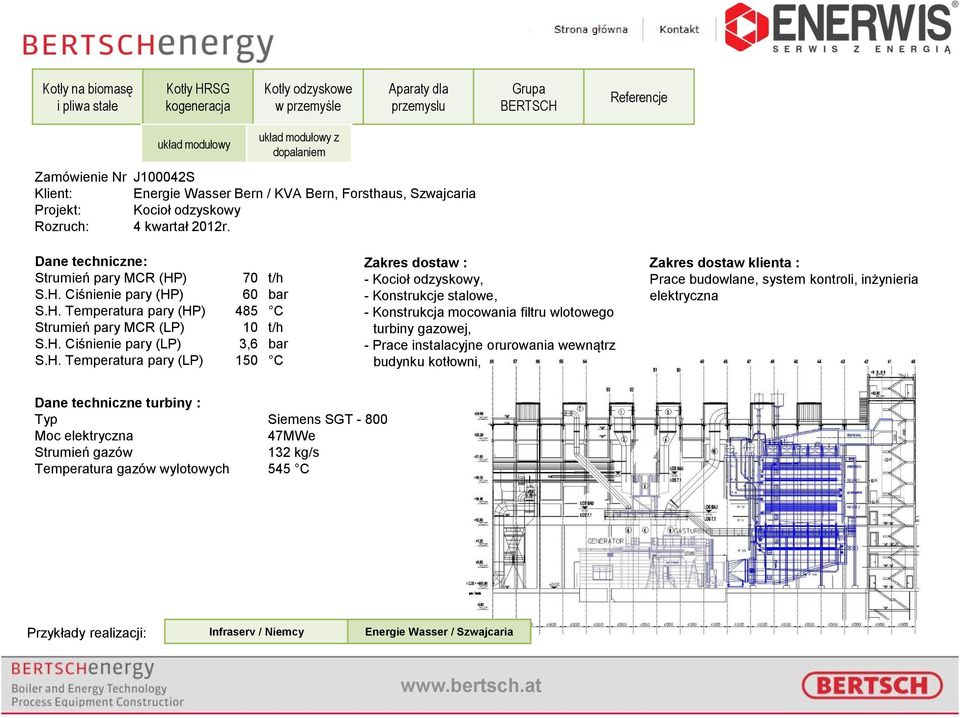Show the Infraserv / Niemcy example

257,632
